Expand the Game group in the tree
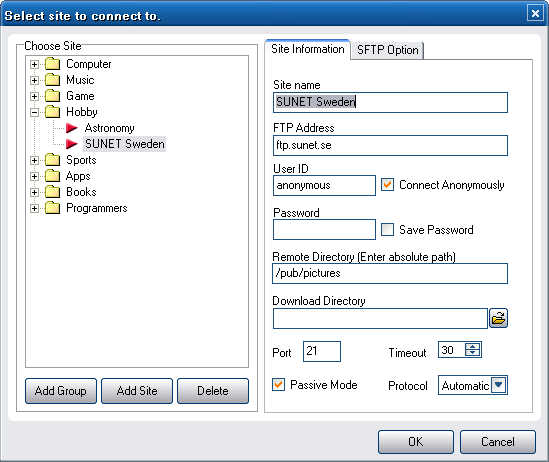The height and width of the screenshot is (462, 549). point(34,96)
